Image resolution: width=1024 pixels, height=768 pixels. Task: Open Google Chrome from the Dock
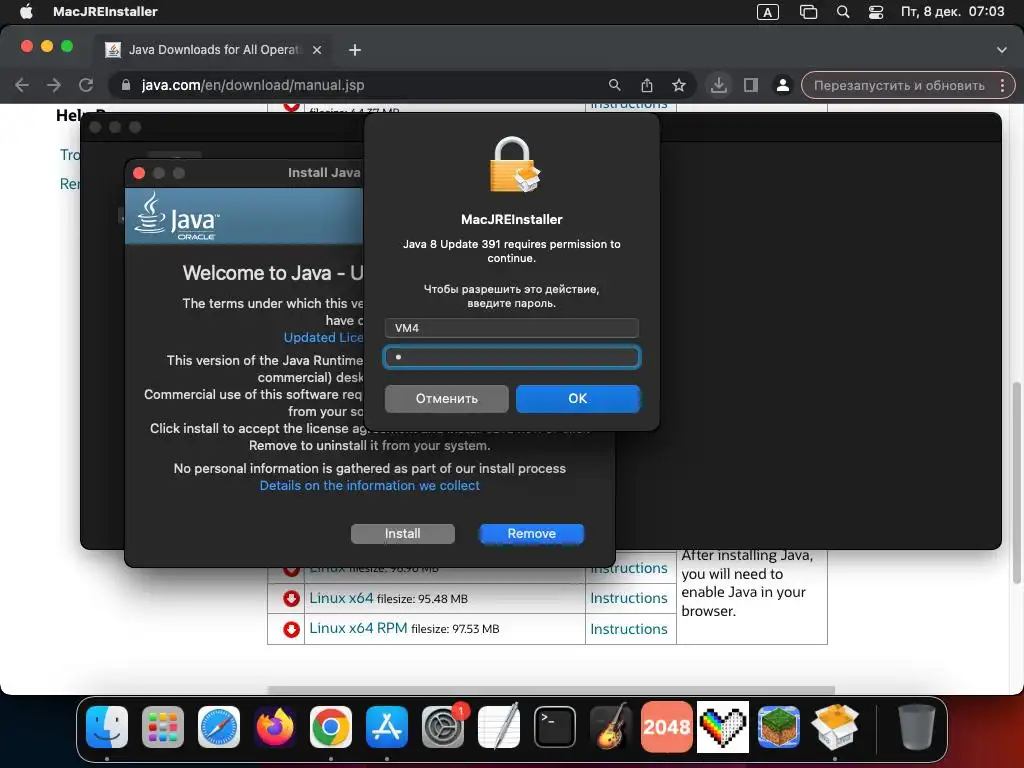(330, 726)
